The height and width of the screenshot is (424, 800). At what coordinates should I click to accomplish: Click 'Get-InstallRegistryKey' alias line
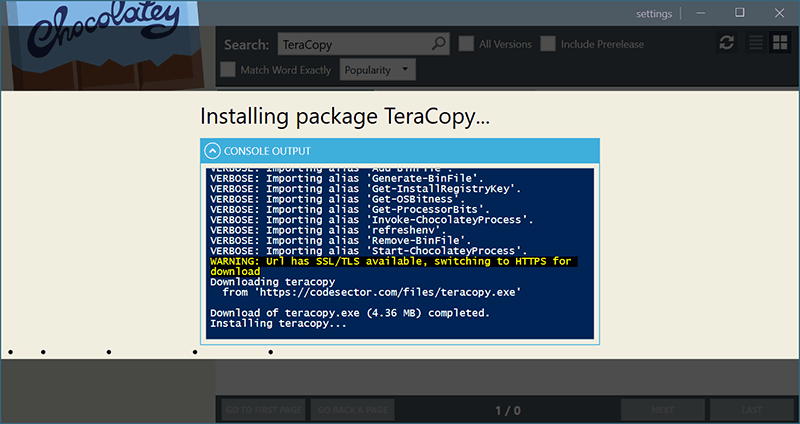point(365,189)
